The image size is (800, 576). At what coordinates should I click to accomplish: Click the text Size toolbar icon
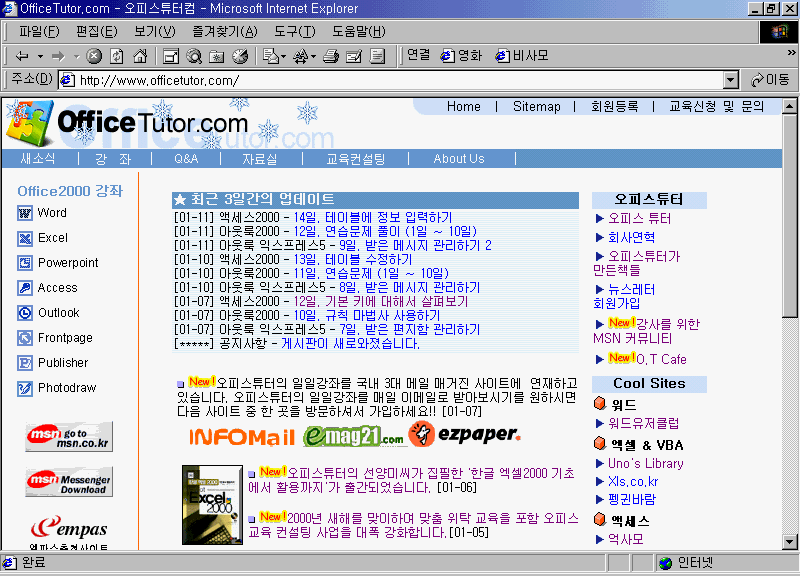[301, 56]
